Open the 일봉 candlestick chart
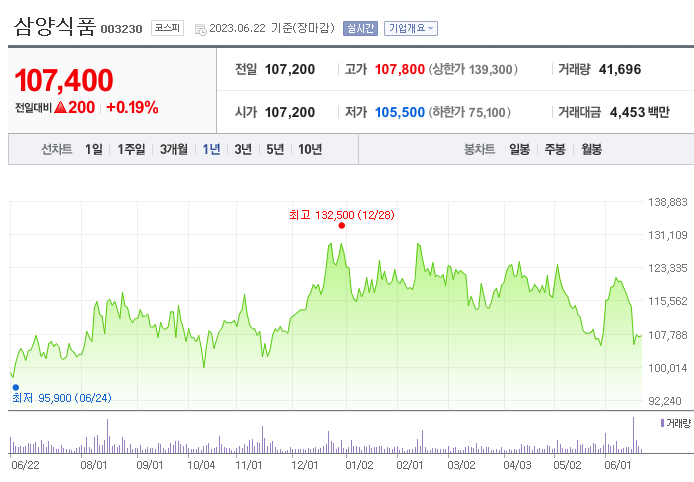 point(519,150)
